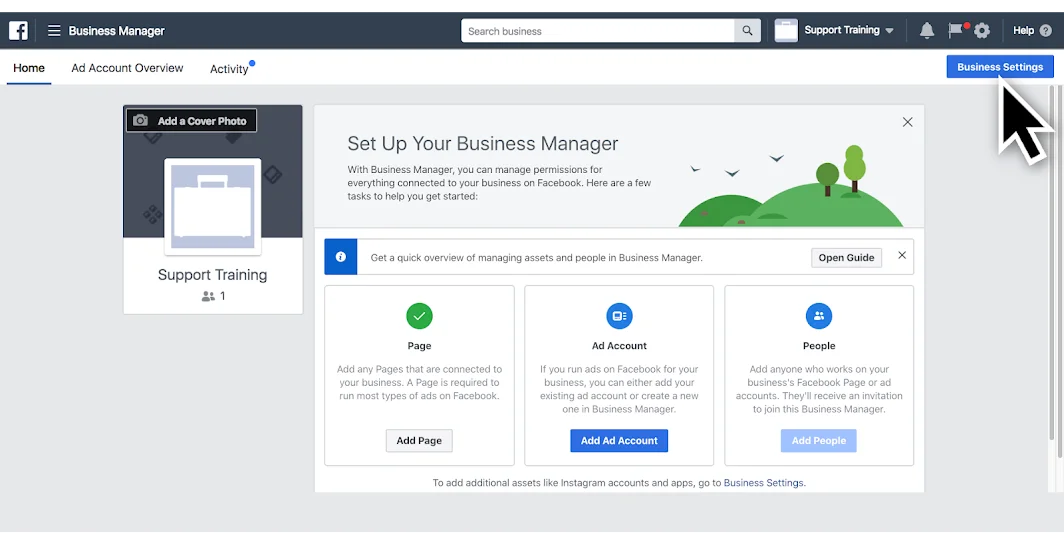Switch to the Home tab
1064x545 pixels.
tap(29, 68)
